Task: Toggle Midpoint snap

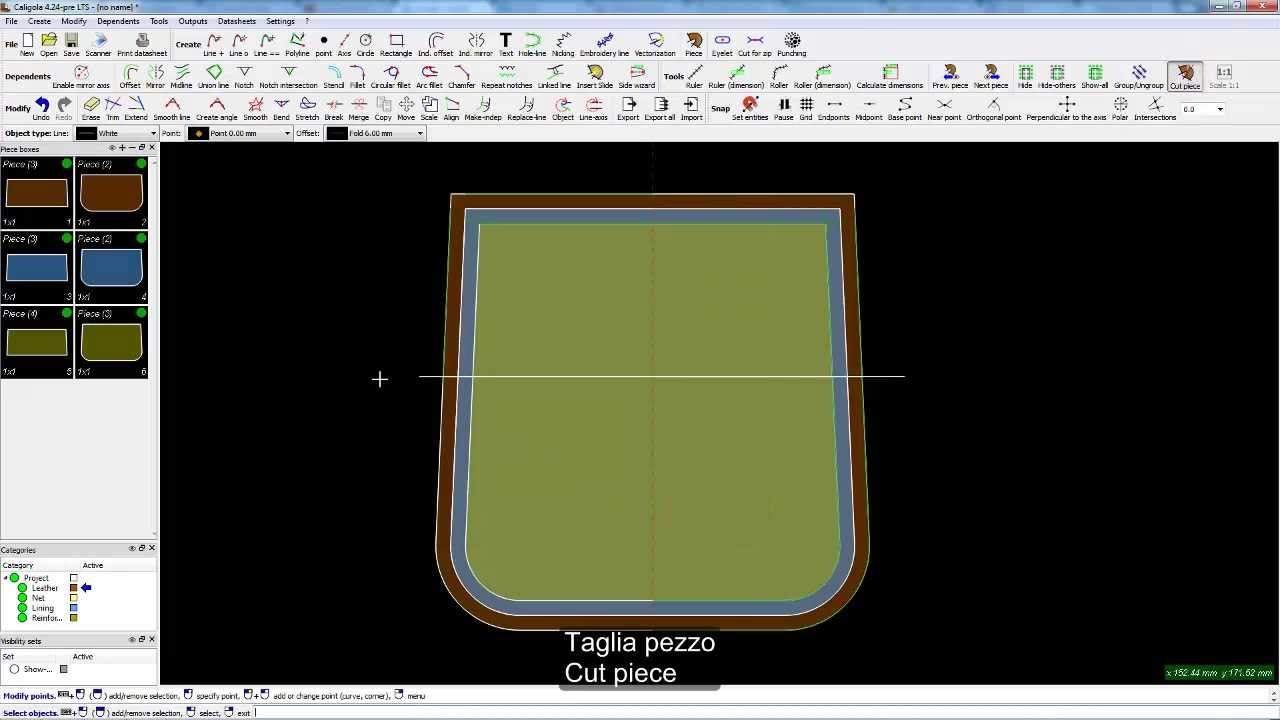Action: click(x=869, y=109)
